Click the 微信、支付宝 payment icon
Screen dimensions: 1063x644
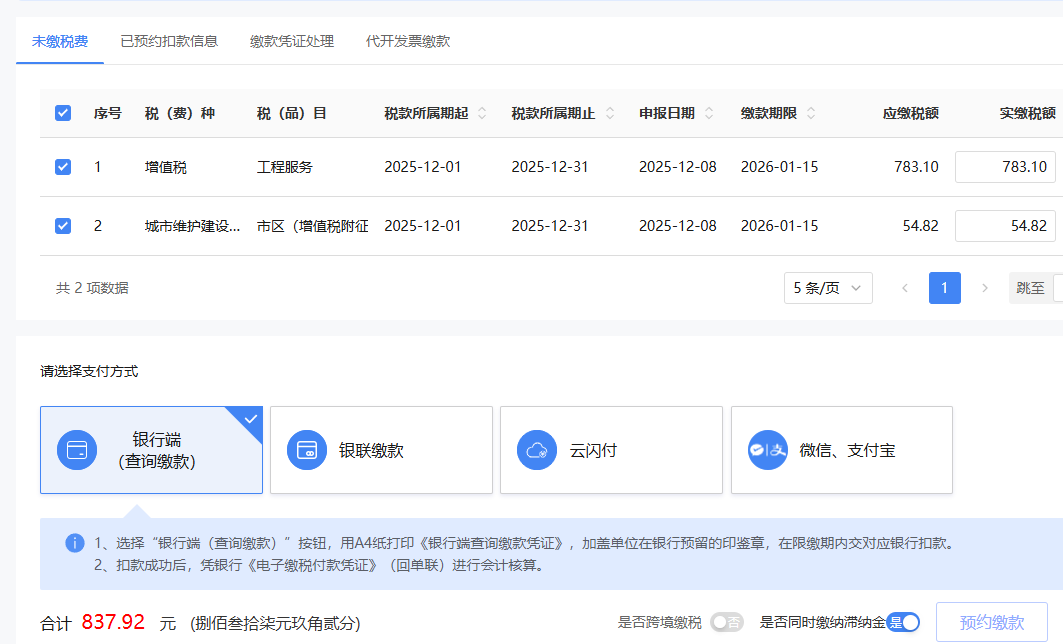point(768,450)
